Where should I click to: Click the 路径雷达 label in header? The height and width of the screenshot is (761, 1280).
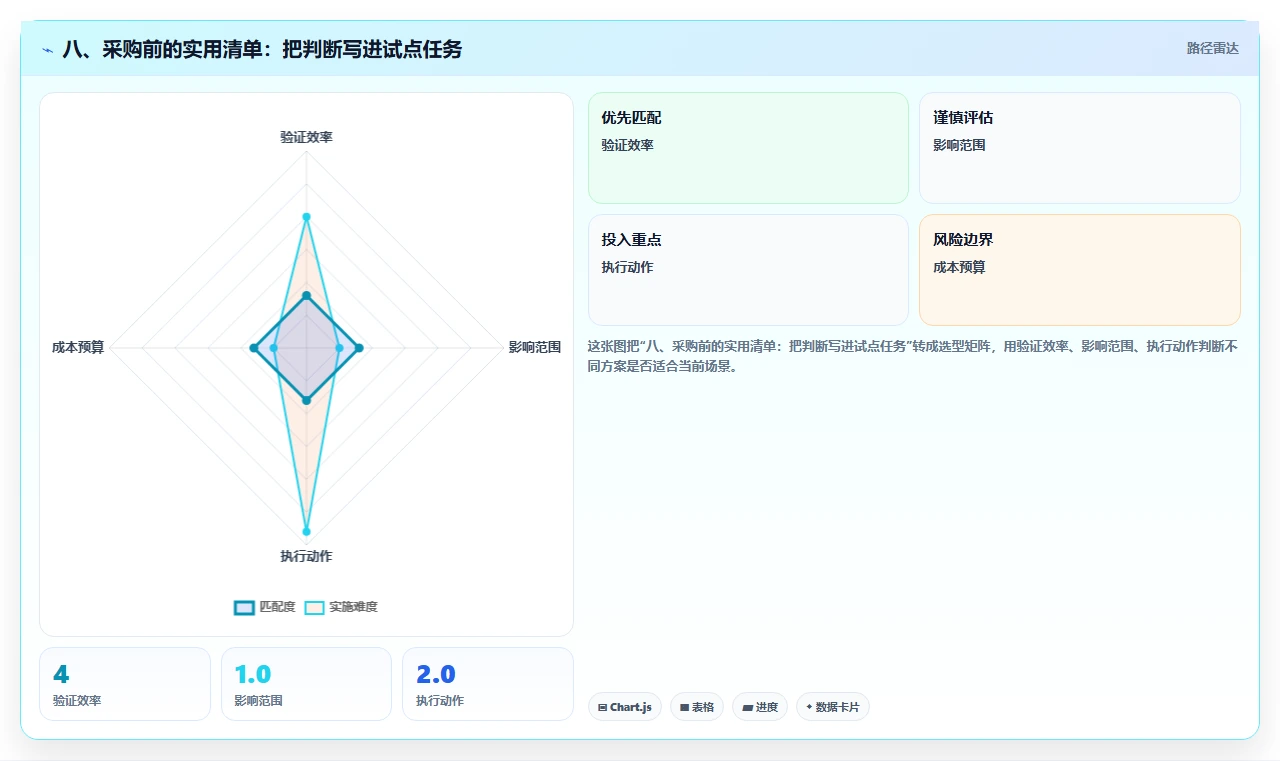point(1213,48)
